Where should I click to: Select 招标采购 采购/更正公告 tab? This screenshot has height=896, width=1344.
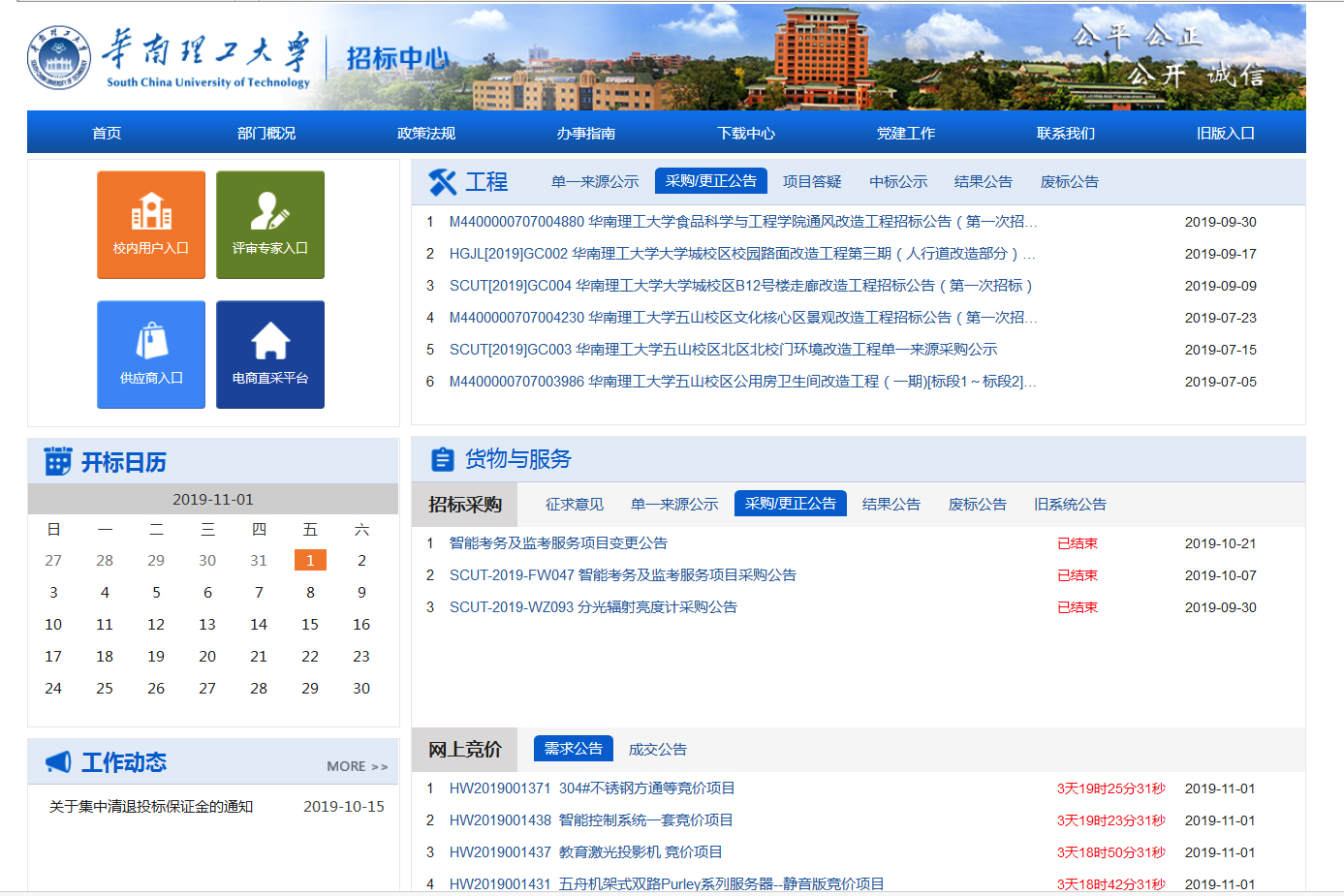pos(791,504)
